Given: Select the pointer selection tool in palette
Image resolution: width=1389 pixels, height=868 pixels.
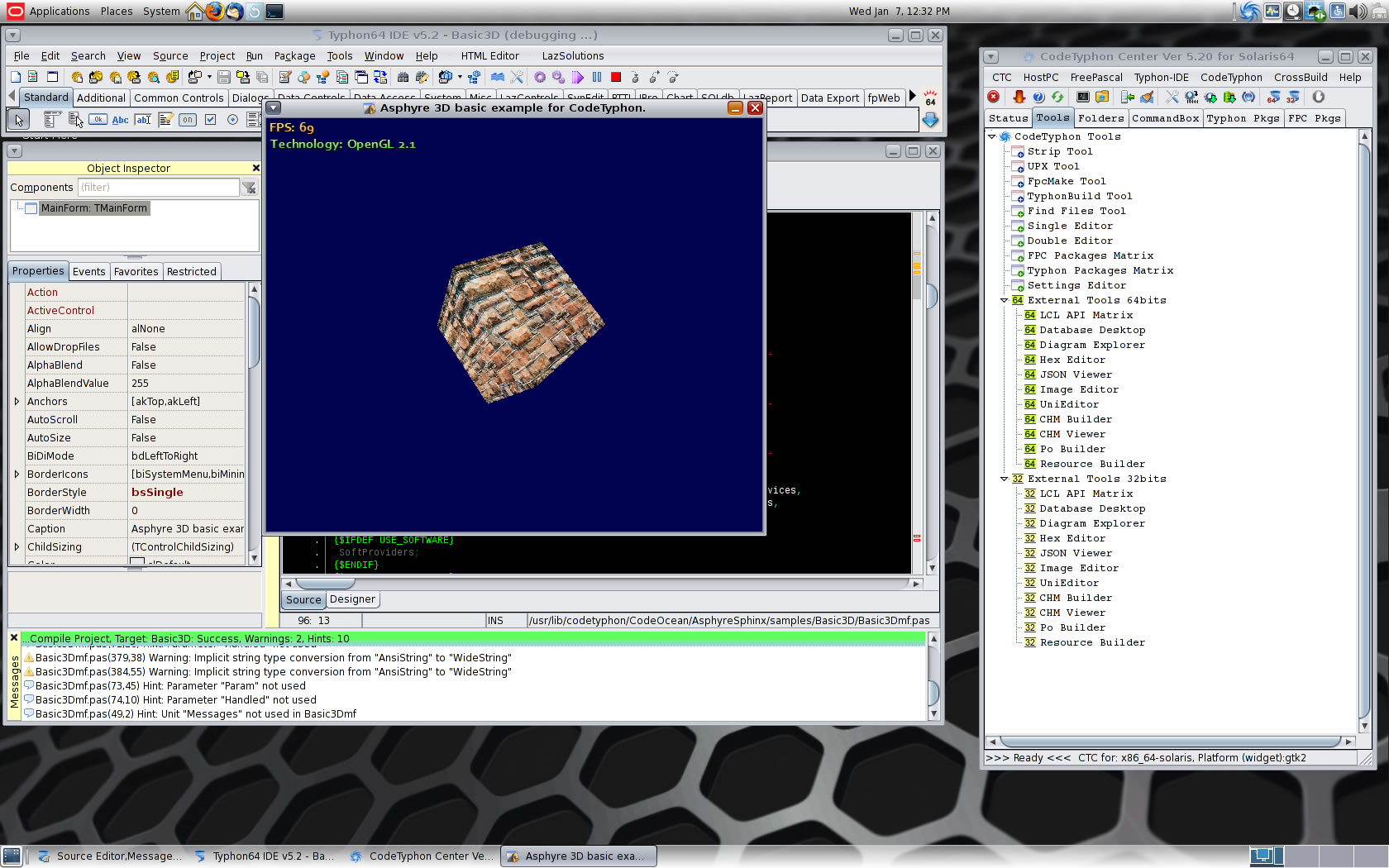Looking at the screenshot, I should tap(18, 120).
